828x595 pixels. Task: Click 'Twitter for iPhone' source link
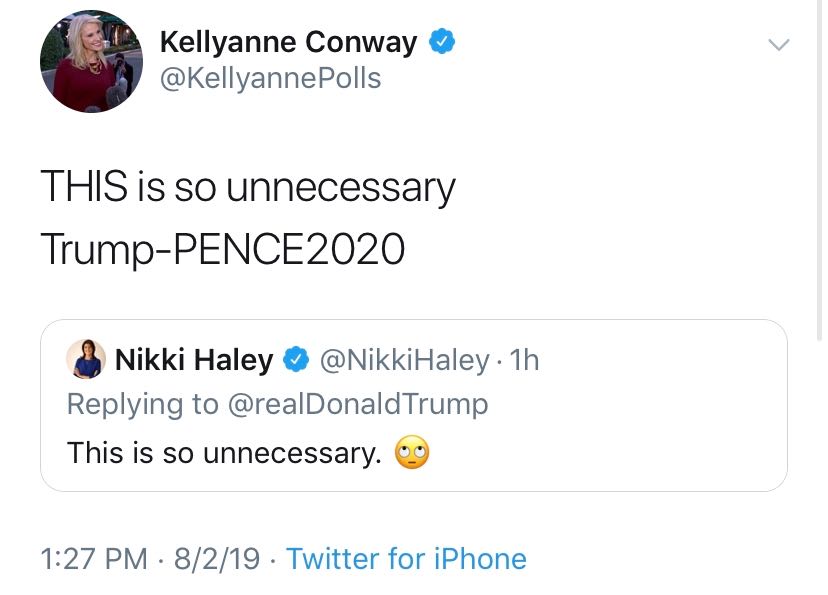(406, 558)
